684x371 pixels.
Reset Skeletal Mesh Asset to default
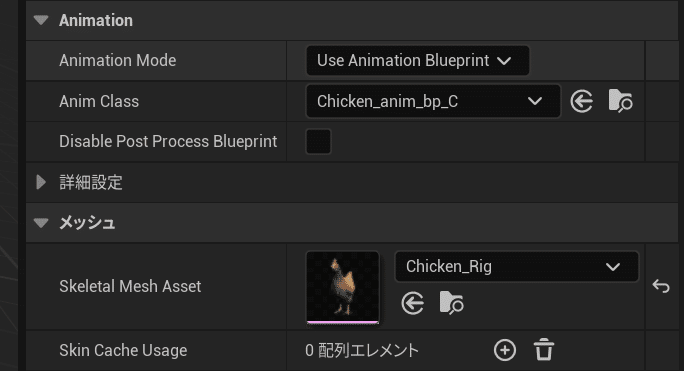661,286
